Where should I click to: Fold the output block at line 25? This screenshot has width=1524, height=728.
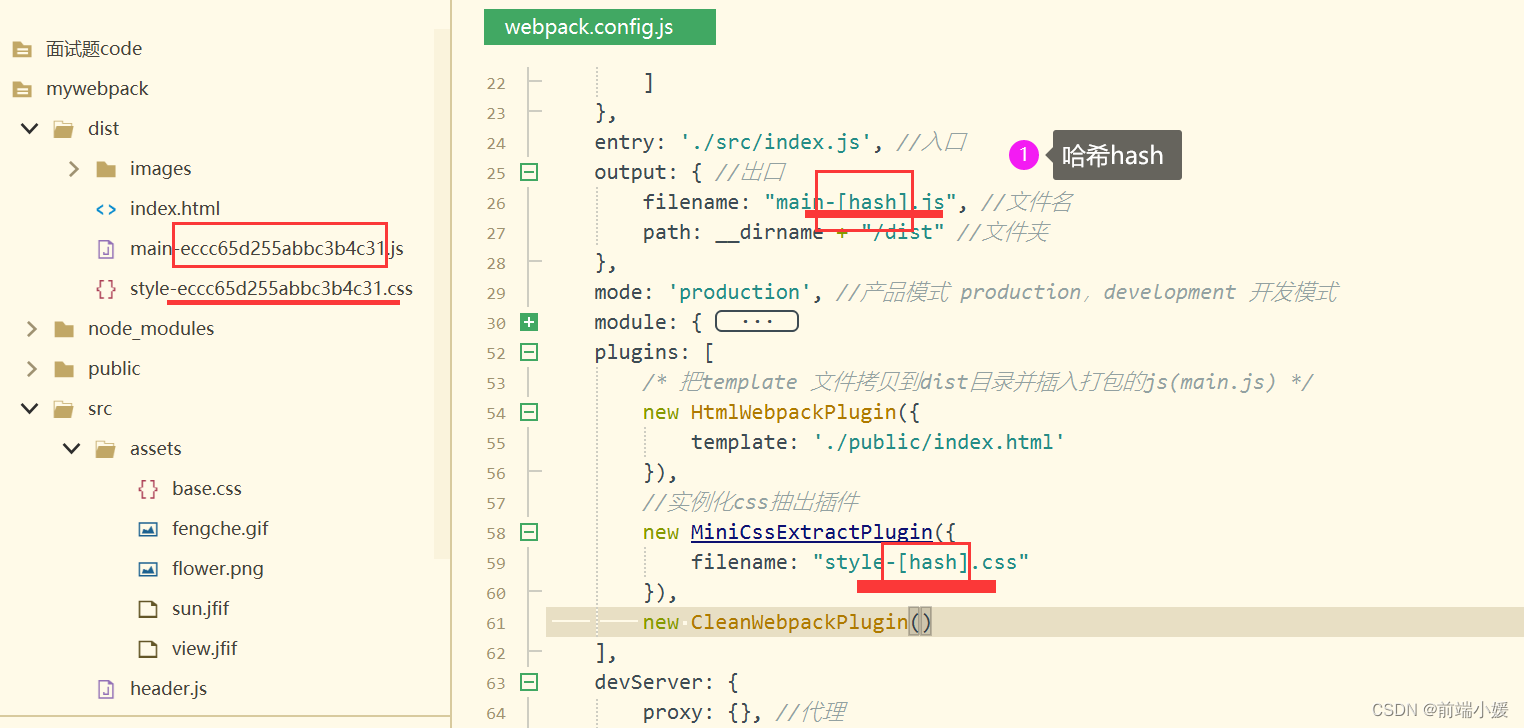tap(529, 172)
